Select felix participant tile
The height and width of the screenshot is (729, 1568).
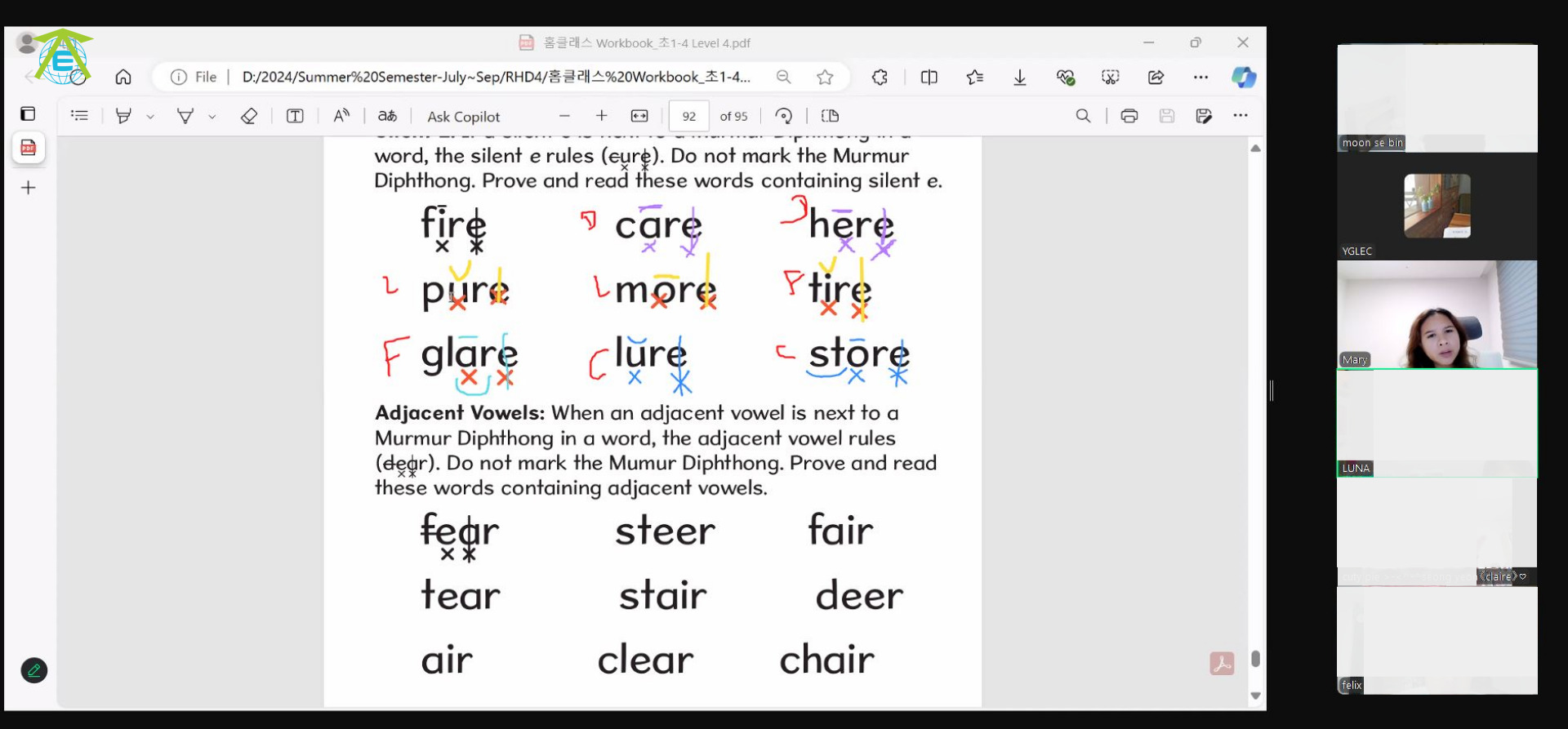[x=1437, y=641]
